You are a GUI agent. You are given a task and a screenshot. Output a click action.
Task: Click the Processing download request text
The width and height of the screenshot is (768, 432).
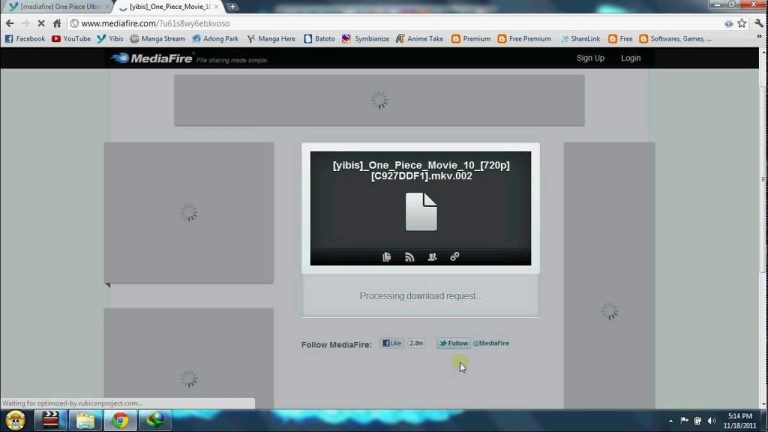420,296
